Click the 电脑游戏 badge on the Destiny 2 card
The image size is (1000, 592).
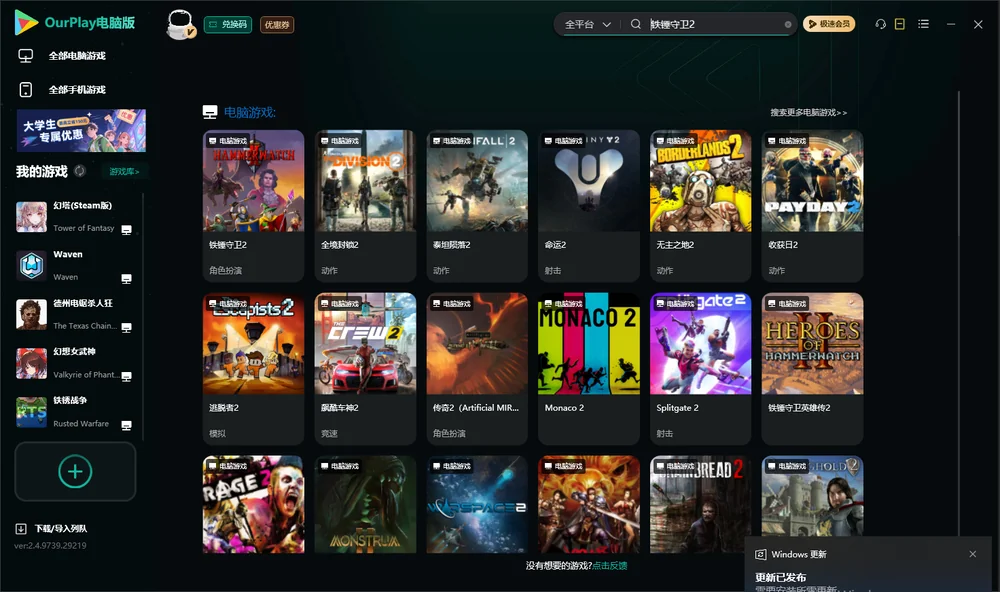pyautogui.click(x=563, y=140)
